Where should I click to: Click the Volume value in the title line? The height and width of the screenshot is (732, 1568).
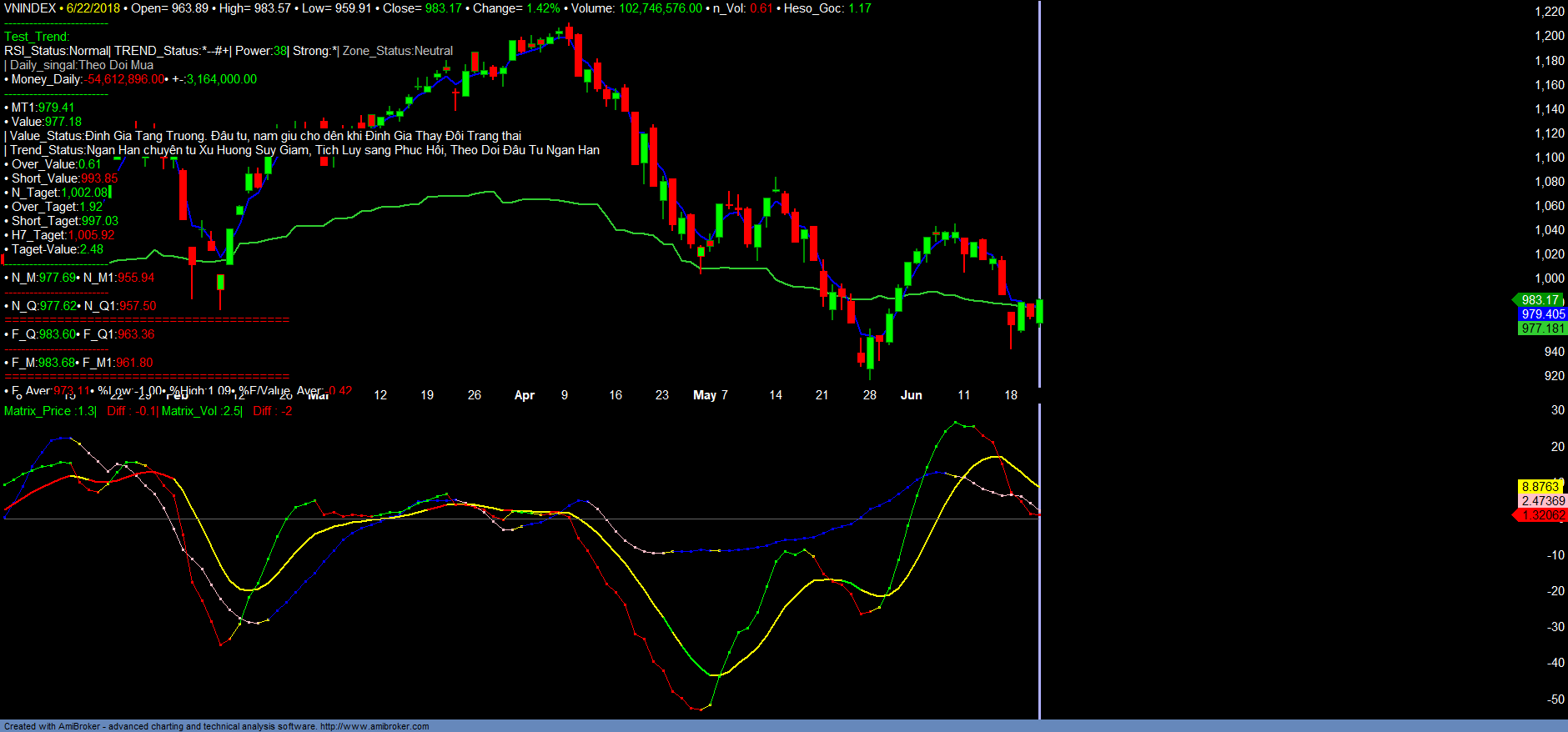point(660,8)
